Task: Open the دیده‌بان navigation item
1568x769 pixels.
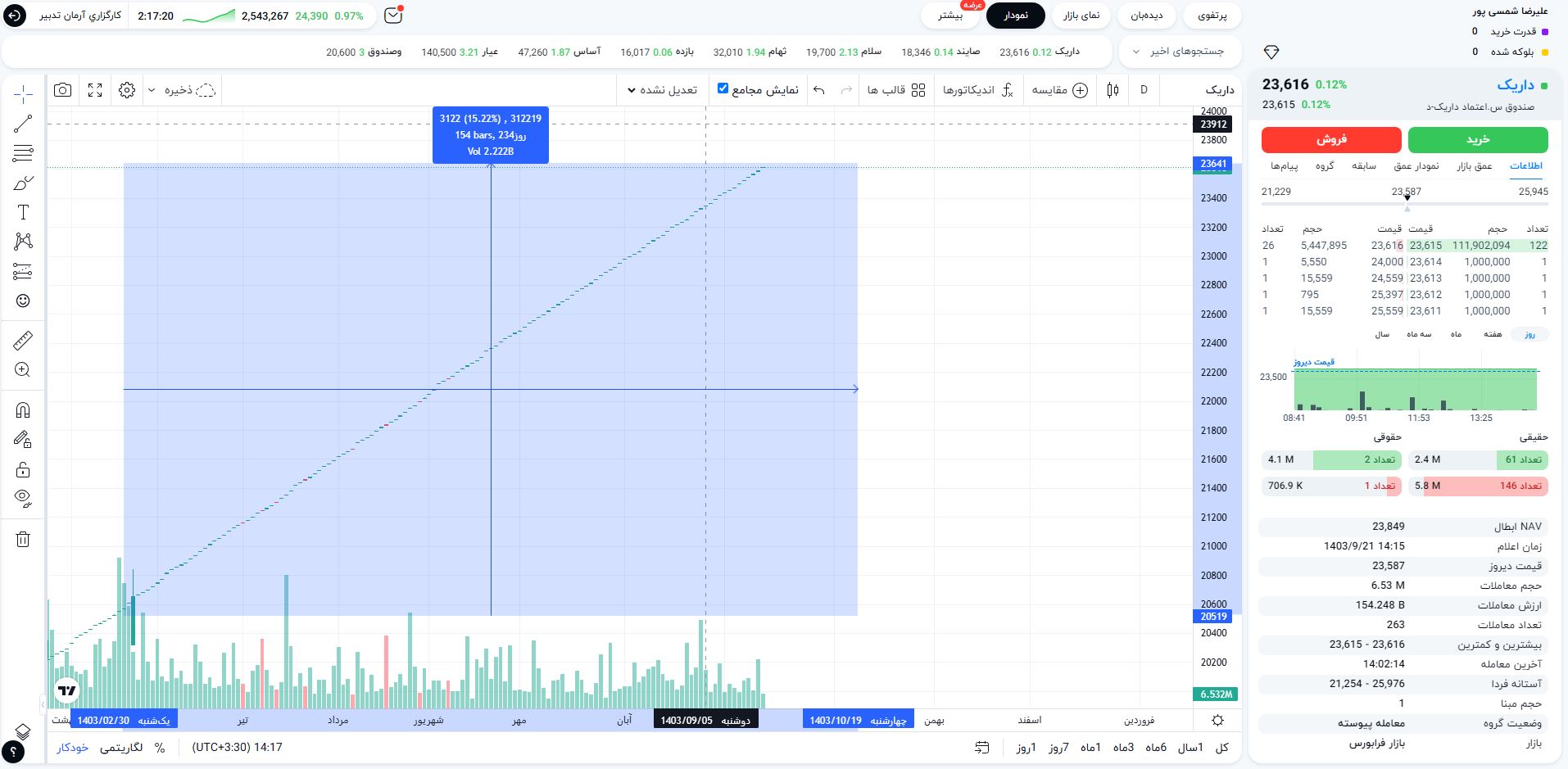Action: pos(1146,16)
